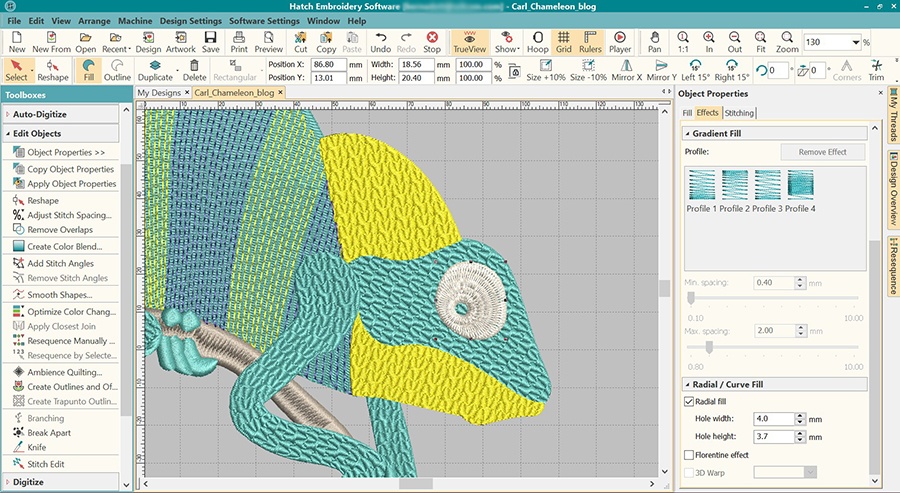Click Object Properties >> in toolbox
Viewport: 900px width, 493px height.
(x=65, y=152)
